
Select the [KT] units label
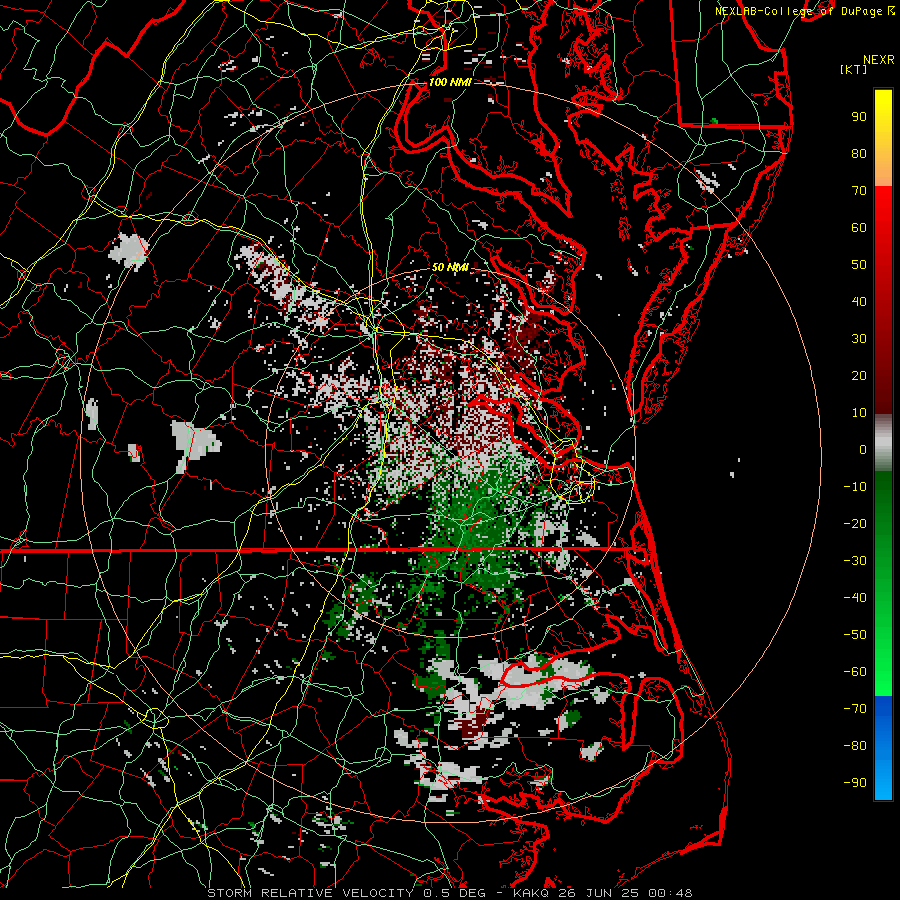click(853, 69)
